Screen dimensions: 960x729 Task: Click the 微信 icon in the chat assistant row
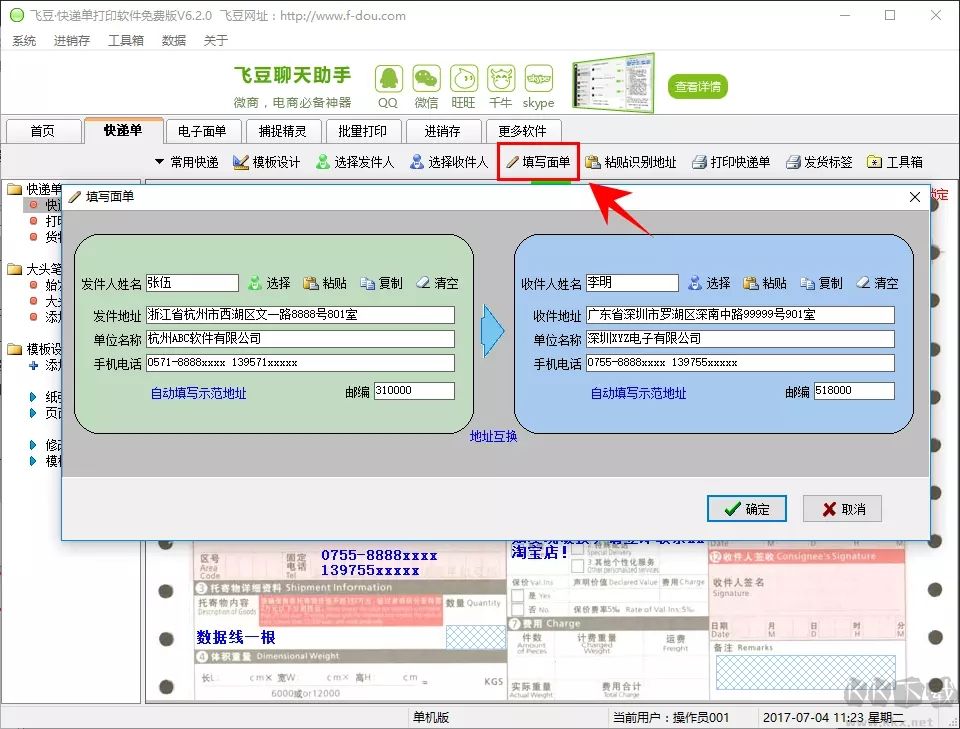point(425,80)
